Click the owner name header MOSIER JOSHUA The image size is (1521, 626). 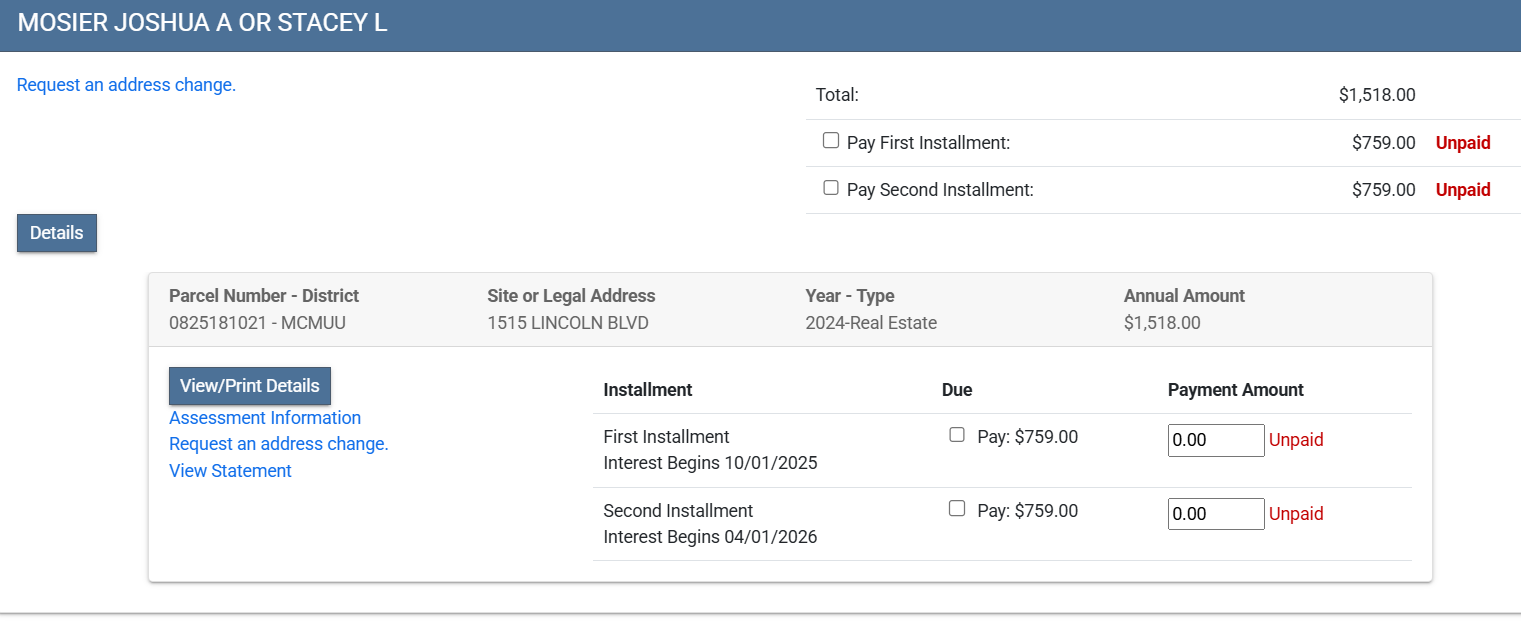202,24
